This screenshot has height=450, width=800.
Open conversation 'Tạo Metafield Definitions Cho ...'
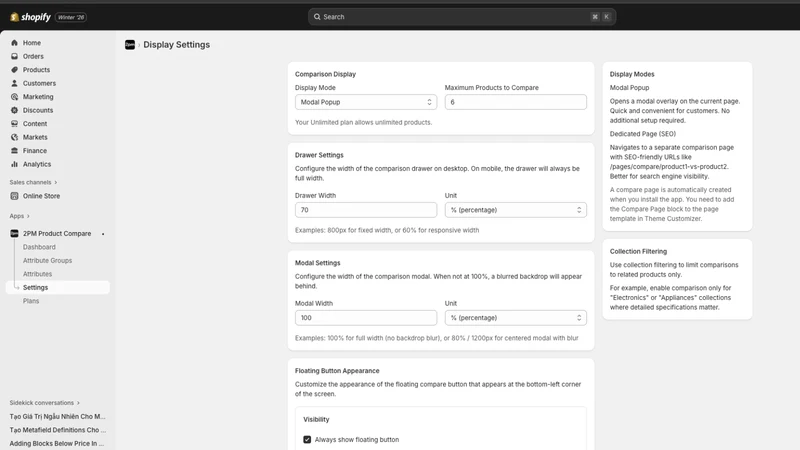coord(58,430)
